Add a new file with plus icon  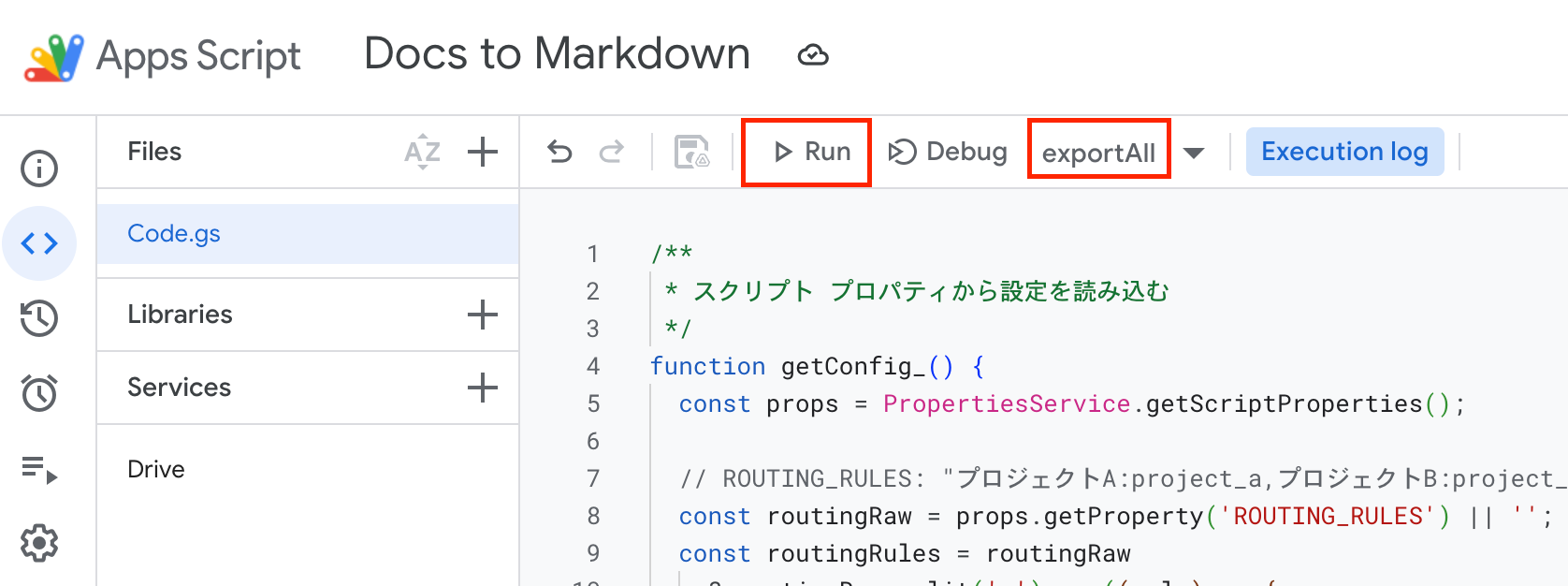483,152
